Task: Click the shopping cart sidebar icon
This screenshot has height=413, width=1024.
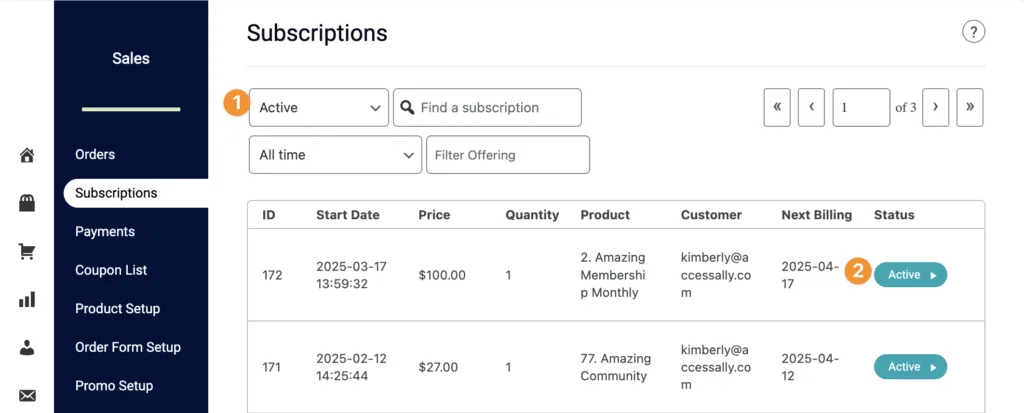Action: coord(27,251)
